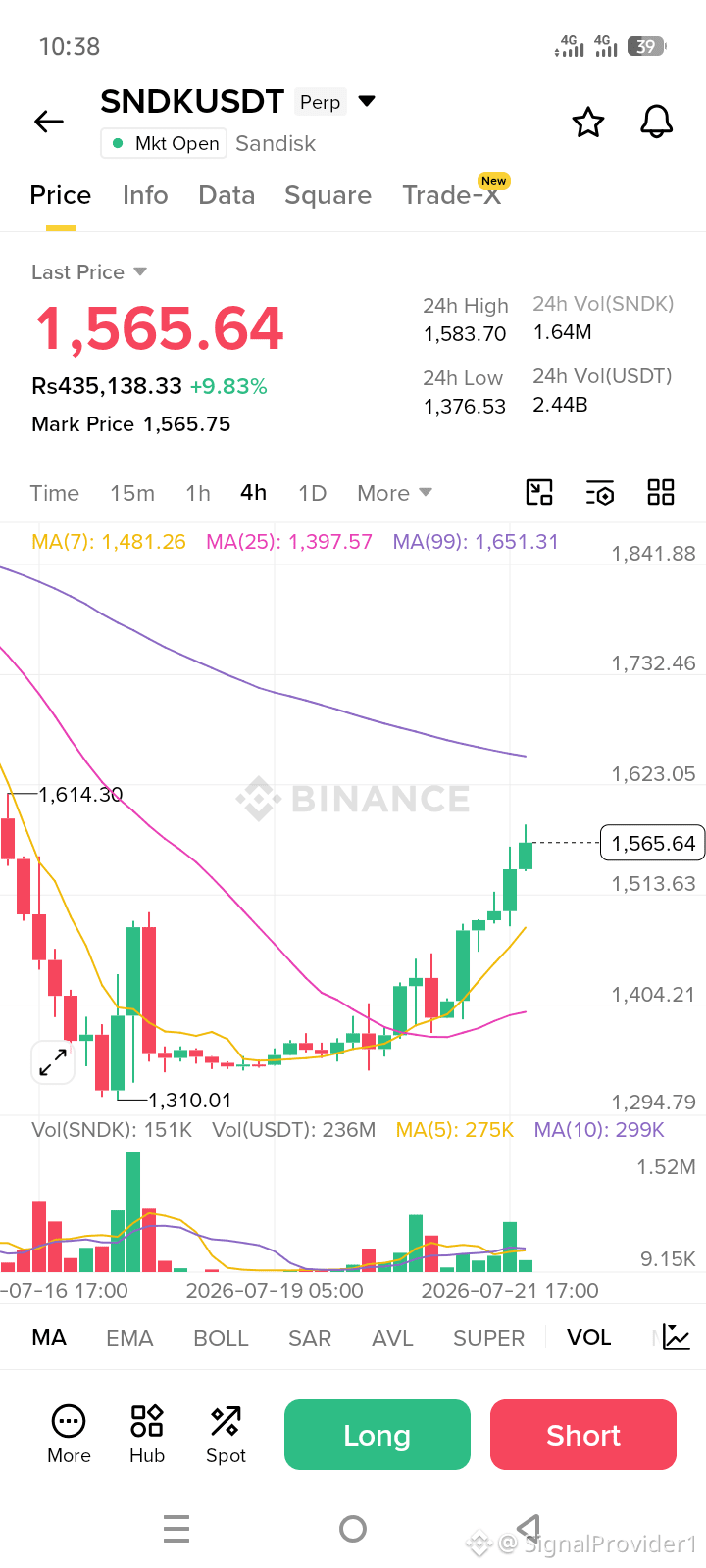Select the 4h chart interval
This screenshot has height=1568, width=706.
[x=254, y=492]
